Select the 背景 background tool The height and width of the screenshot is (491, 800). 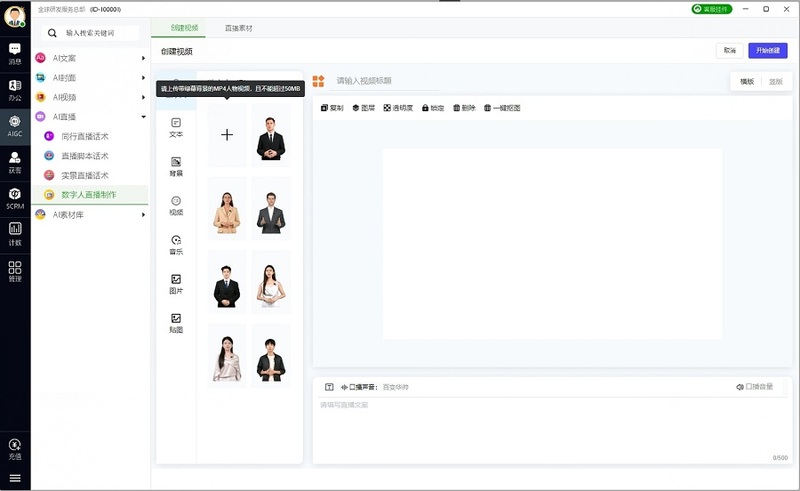[176, 165]
